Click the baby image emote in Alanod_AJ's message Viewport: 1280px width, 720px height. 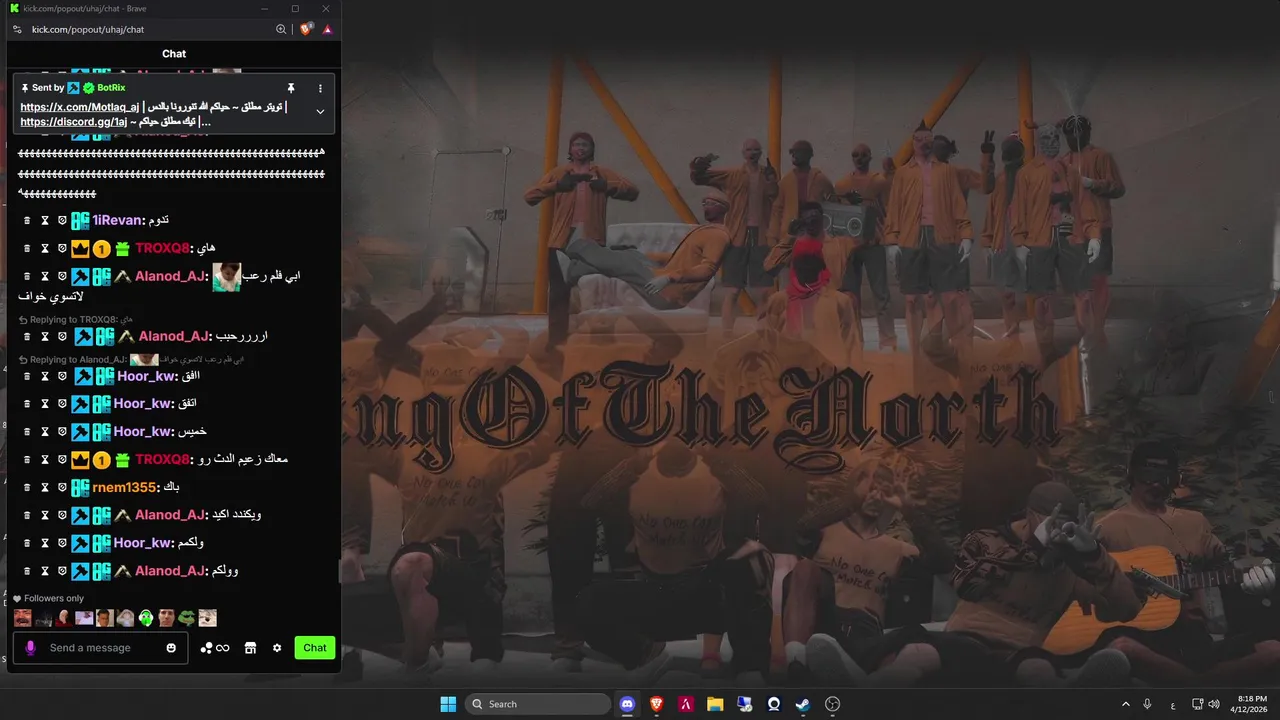click(227, 277)
